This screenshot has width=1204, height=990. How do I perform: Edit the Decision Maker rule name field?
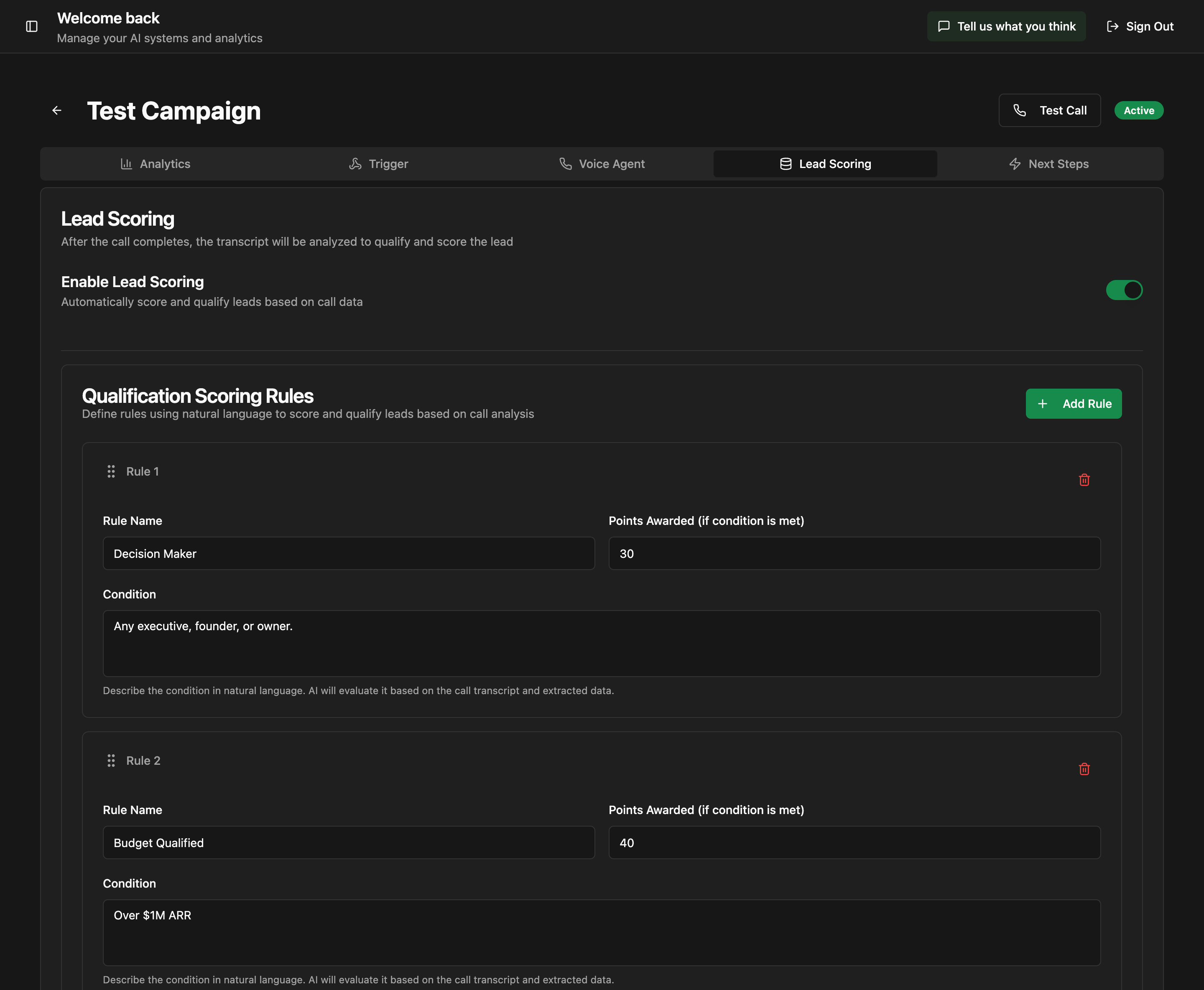click(349, 553)
